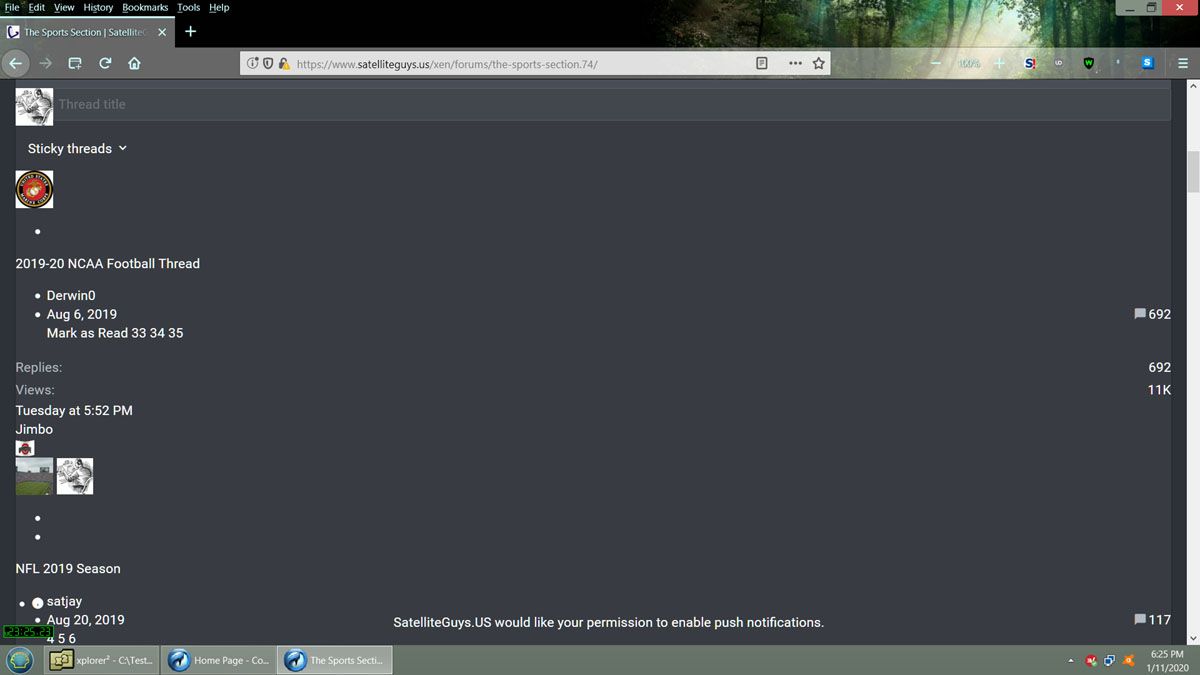The width and height of the screenshot is (1200, 675).
Task: Open the Windows Start button
Action: coord(19,660)
